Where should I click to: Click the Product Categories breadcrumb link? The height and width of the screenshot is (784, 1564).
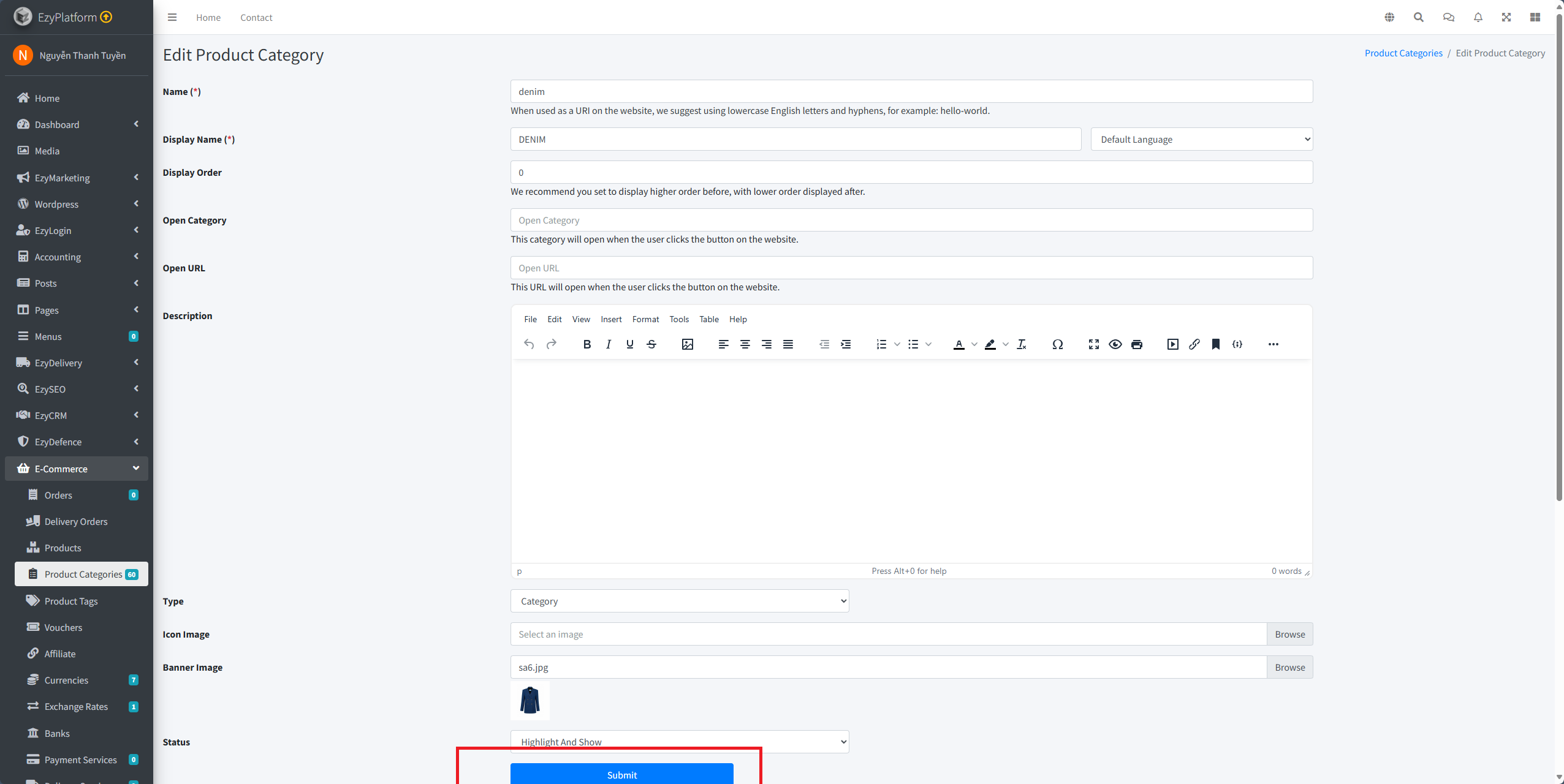(1403, 53)
